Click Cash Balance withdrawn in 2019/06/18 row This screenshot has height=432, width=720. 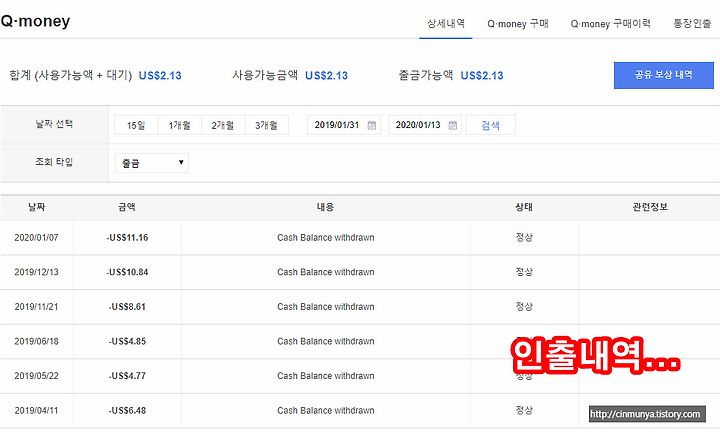coord(326,342)
